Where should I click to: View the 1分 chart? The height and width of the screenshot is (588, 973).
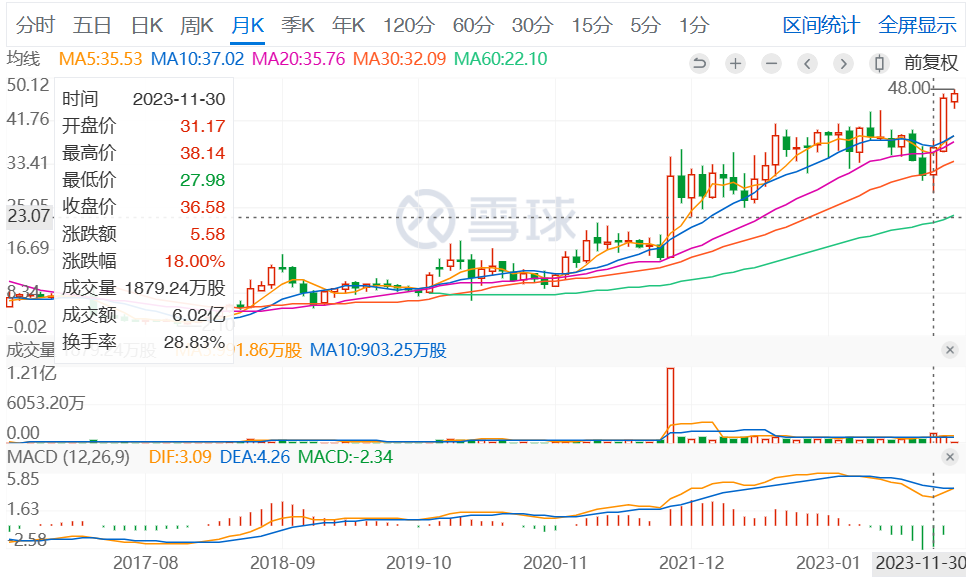694,25
